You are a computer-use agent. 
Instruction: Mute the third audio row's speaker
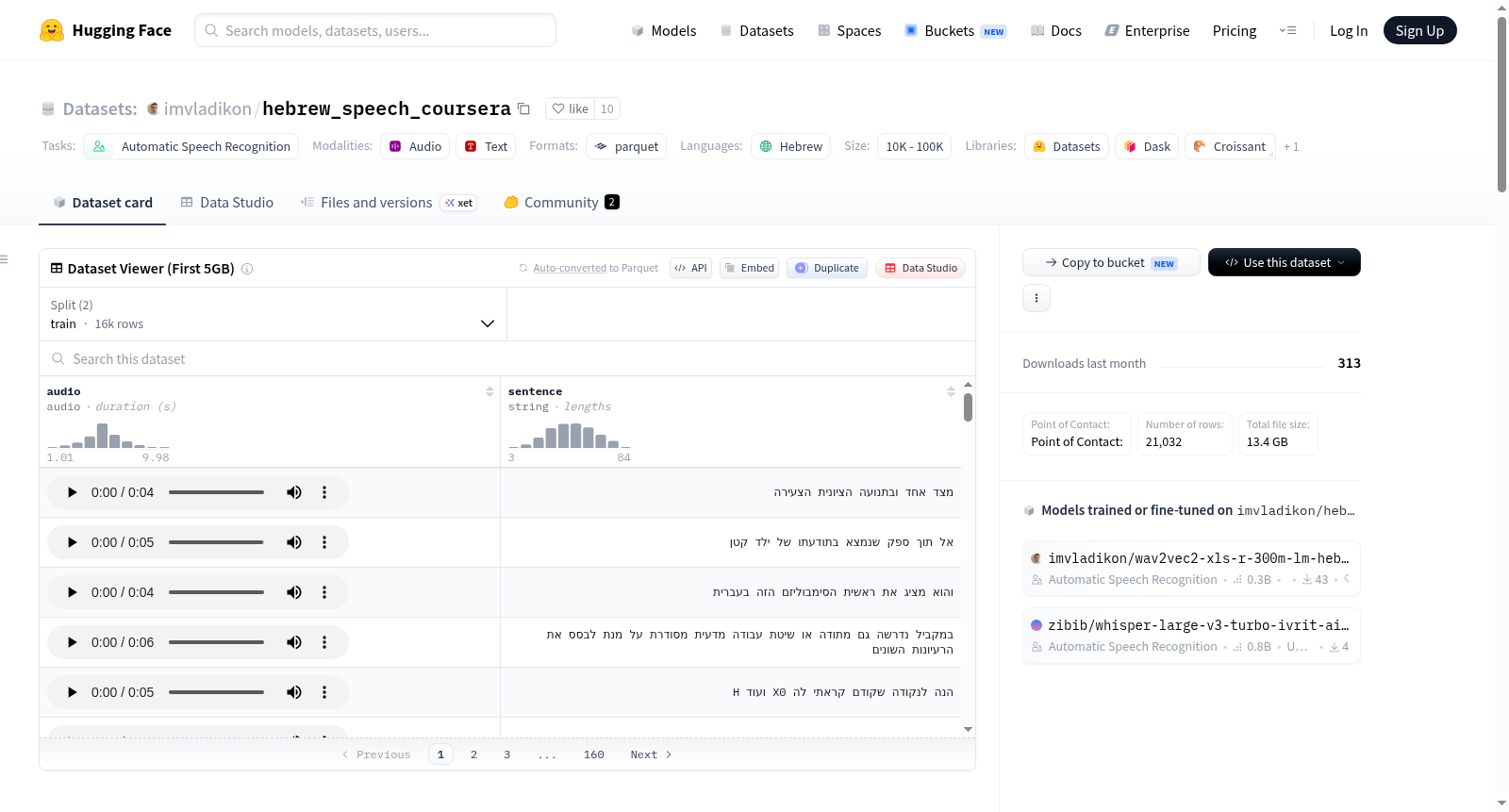(294, 592)
